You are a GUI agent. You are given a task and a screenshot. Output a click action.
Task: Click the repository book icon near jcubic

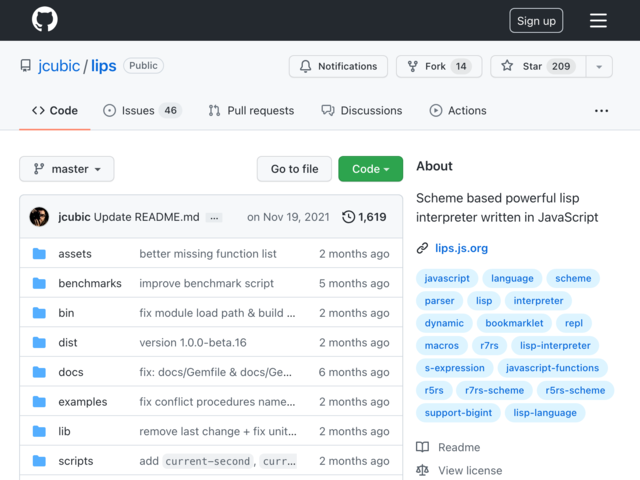[26, 66]
